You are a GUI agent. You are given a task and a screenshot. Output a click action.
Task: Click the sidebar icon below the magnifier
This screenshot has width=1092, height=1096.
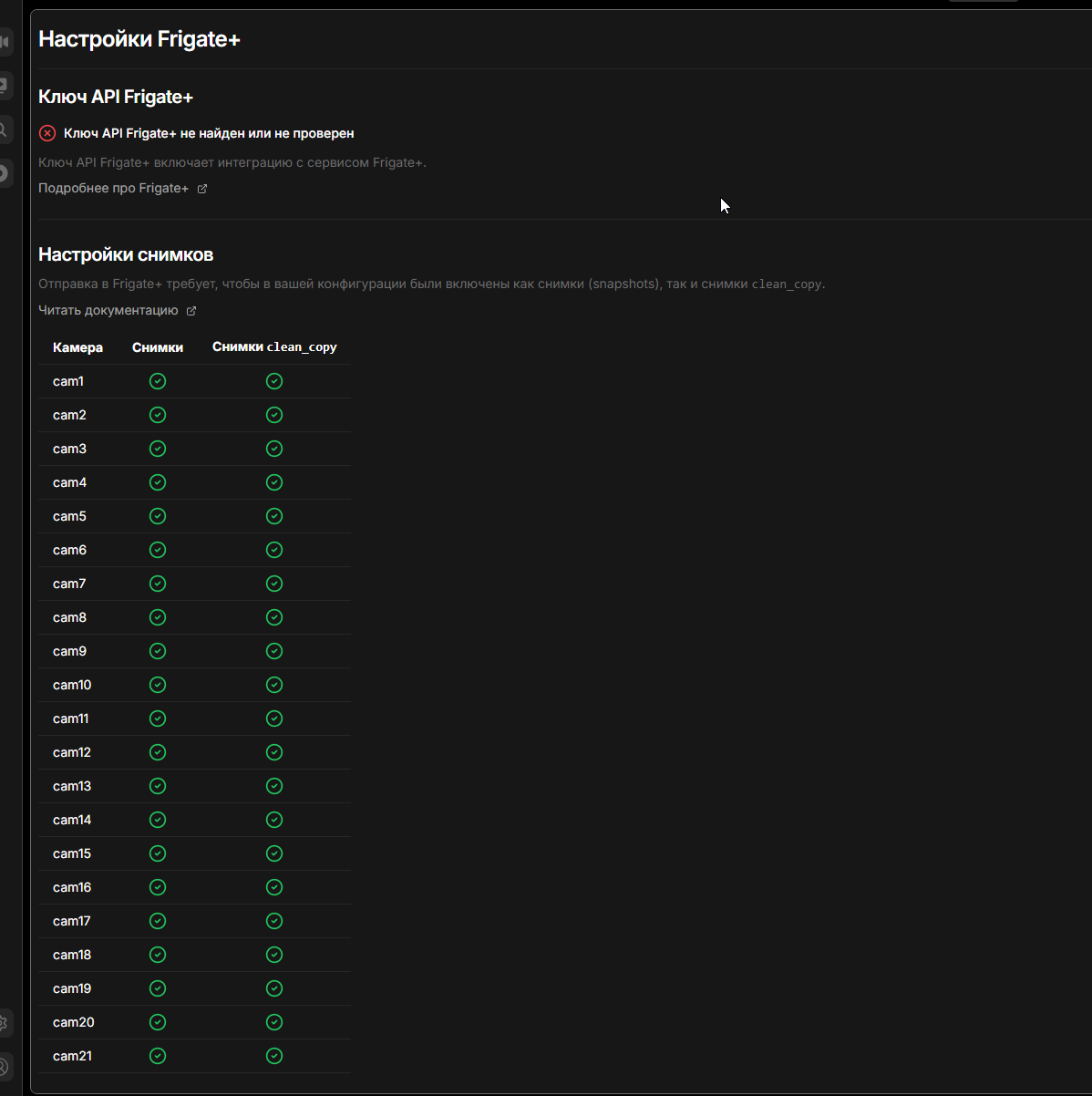pyautogui.click(x=5, y=172)
